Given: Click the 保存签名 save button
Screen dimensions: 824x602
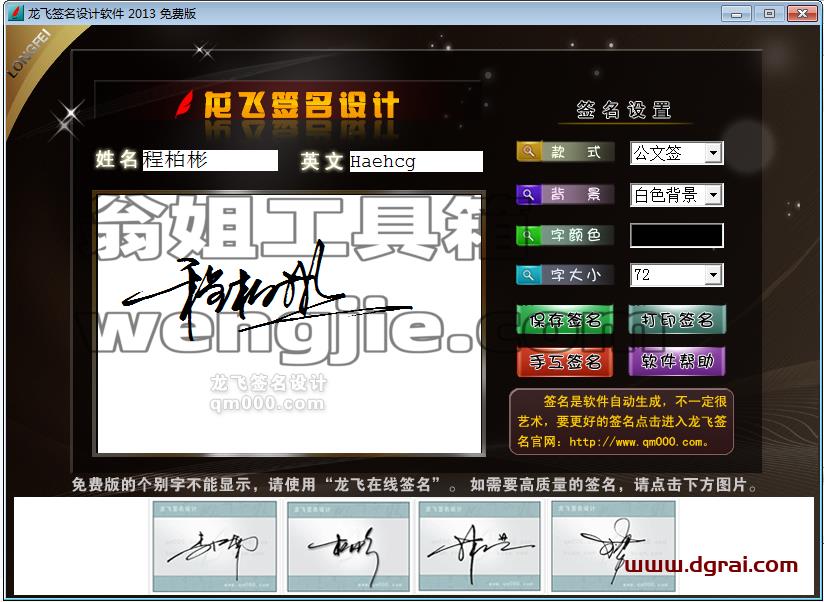Looking at the screenshot, I should [x=565, y=319].
